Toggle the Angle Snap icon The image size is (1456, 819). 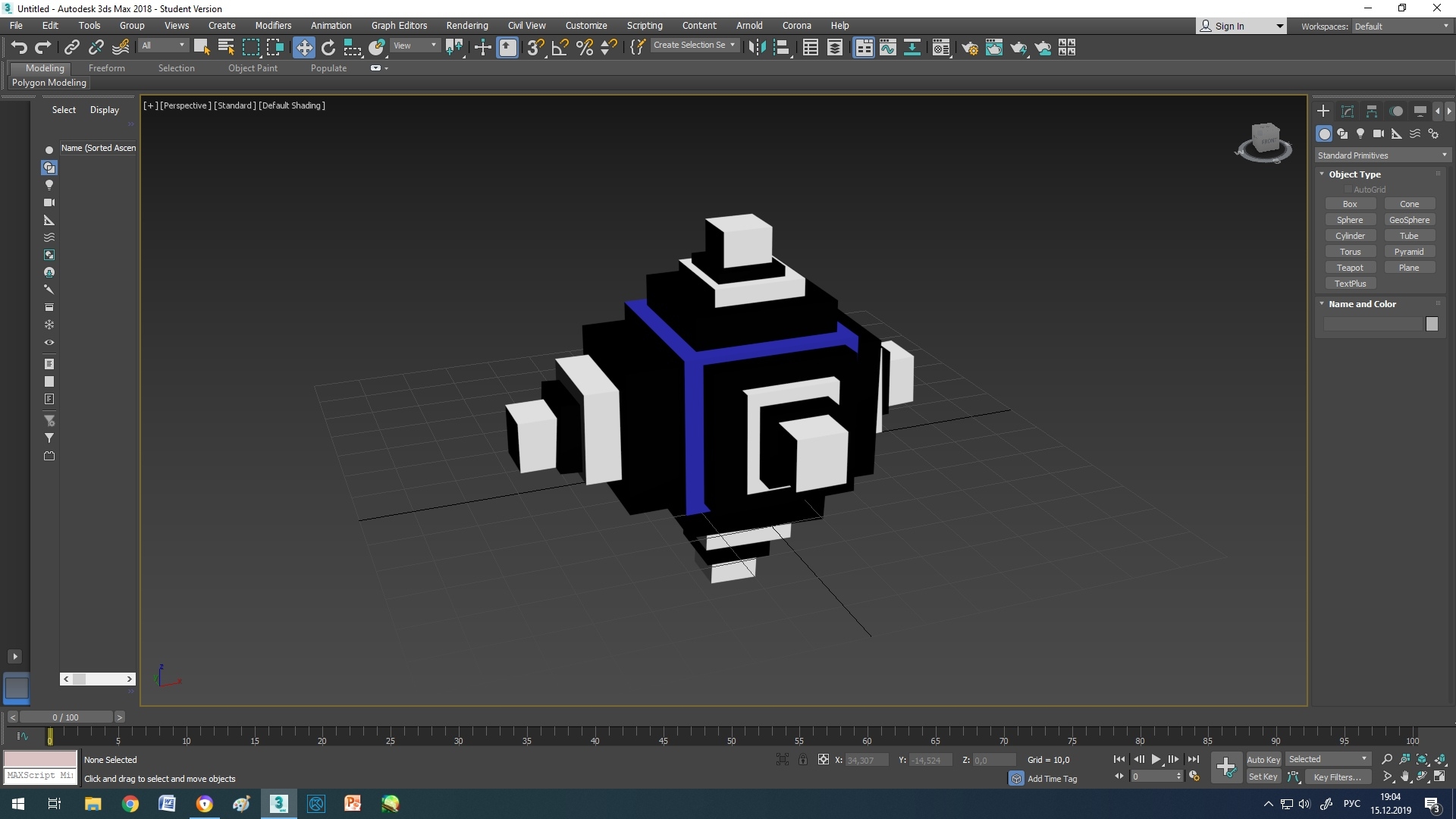pos(560,48)
